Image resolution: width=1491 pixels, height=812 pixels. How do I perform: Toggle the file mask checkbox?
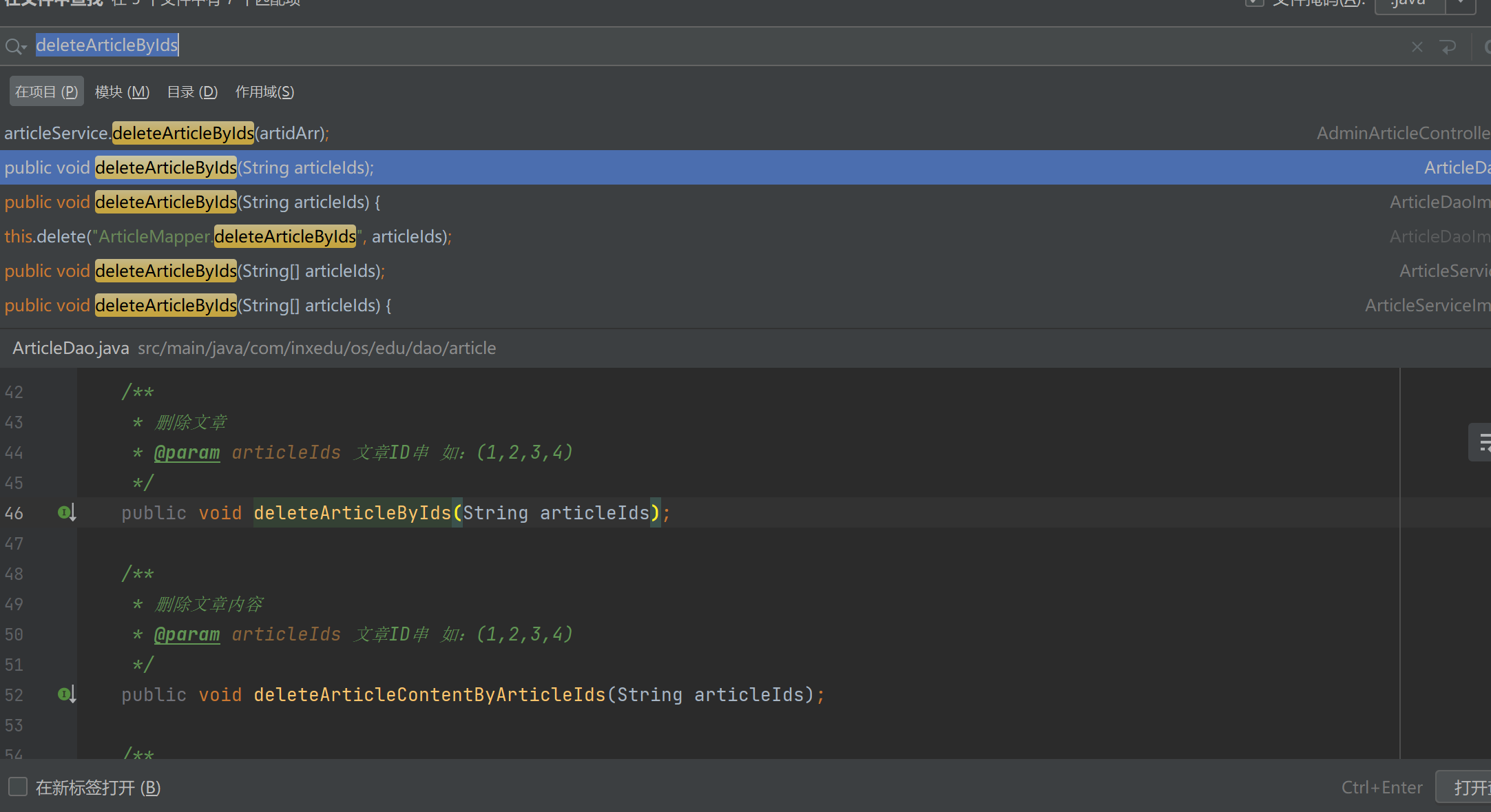point(1255,2)
